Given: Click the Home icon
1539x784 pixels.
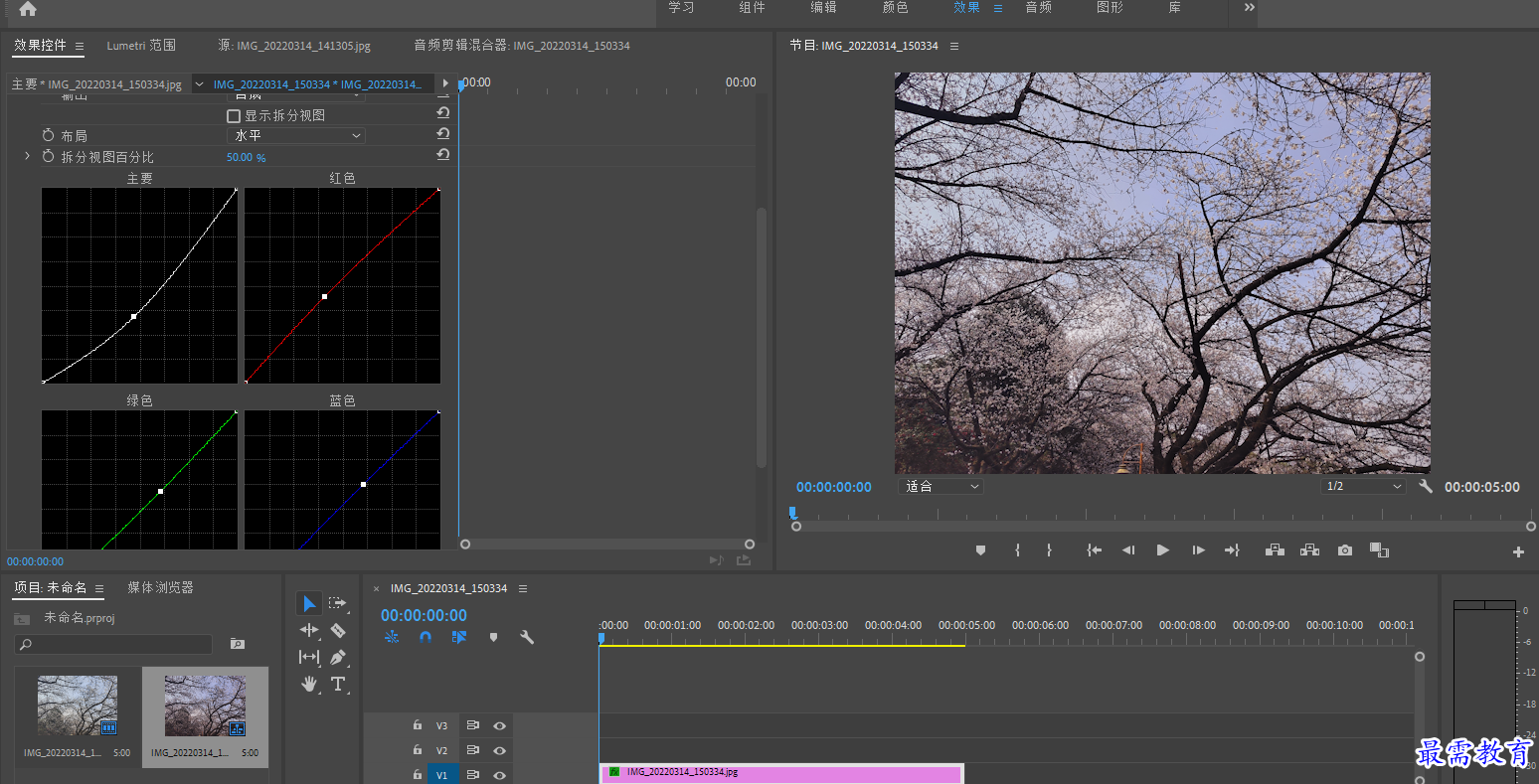Looking at the screenshot, I should tap(28, 9).
